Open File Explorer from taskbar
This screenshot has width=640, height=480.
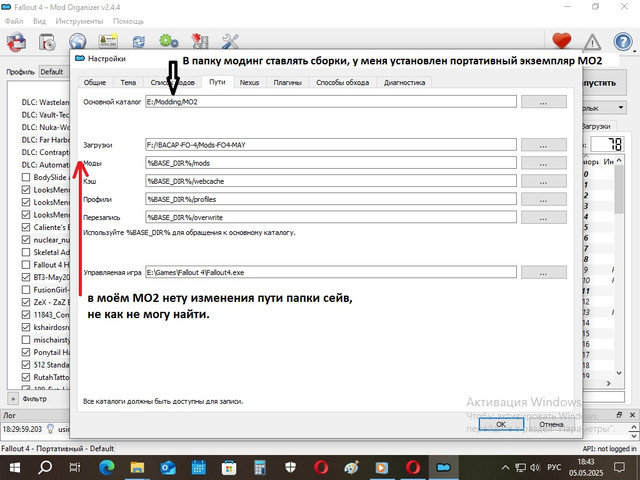point(137,467)
